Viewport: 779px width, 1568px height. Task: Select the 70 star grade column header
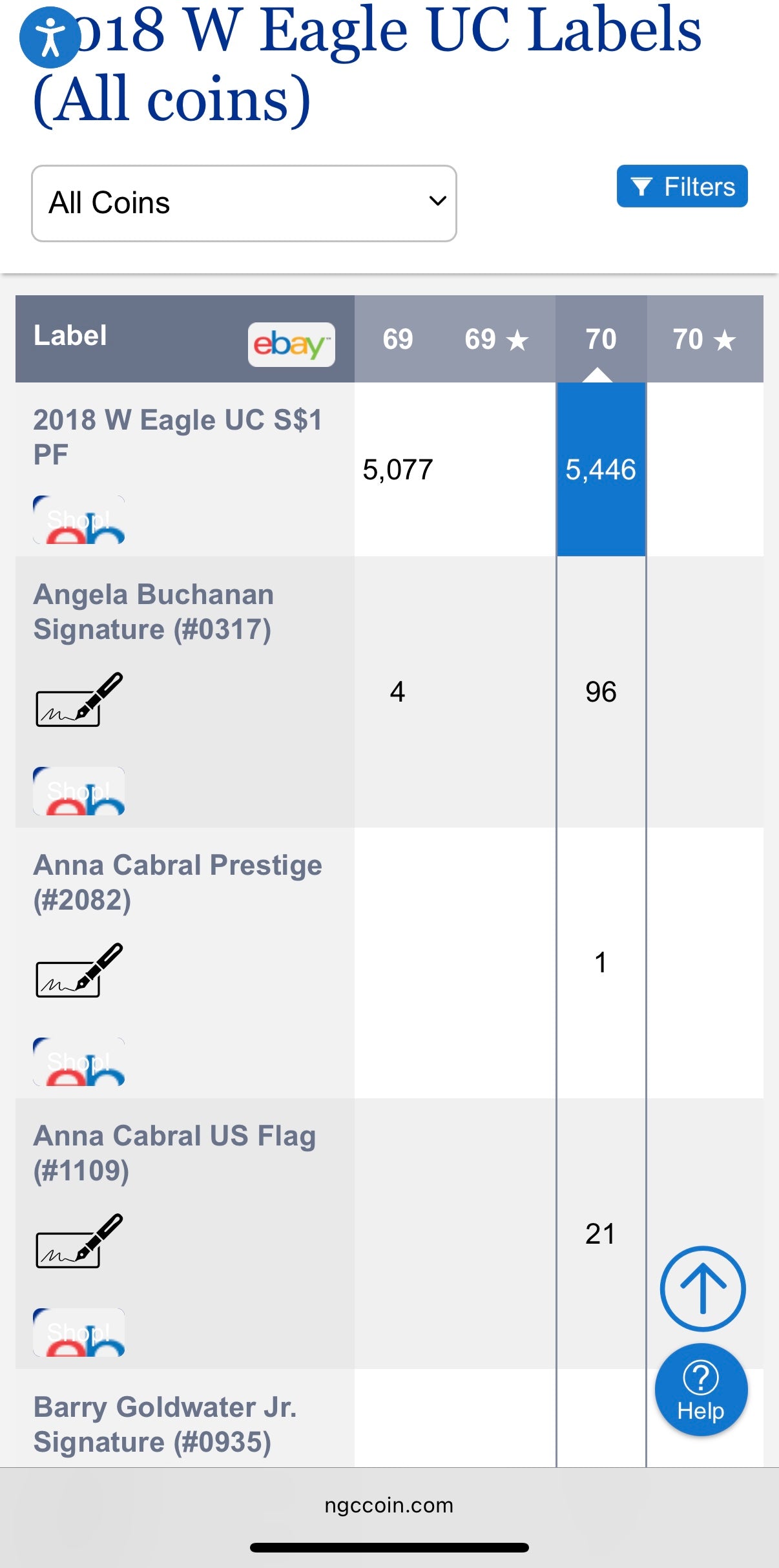coord(704,339)
